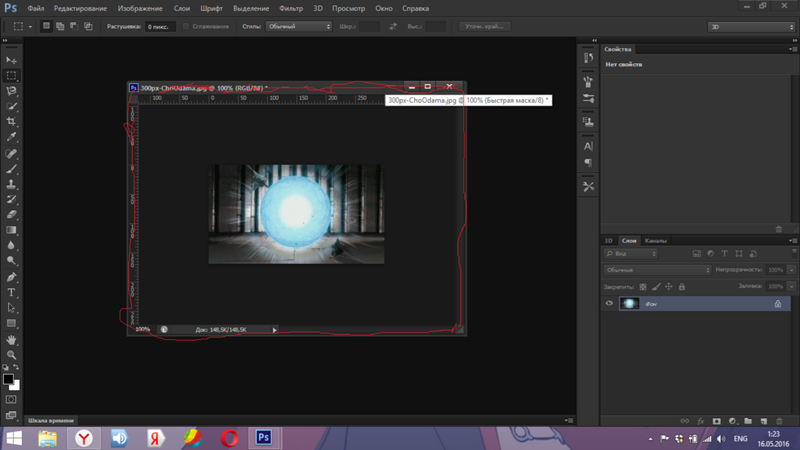Select the Lasso tool
Image resolution: width=800 pixels, height=450 pixels.
click(x=11, y=91)
